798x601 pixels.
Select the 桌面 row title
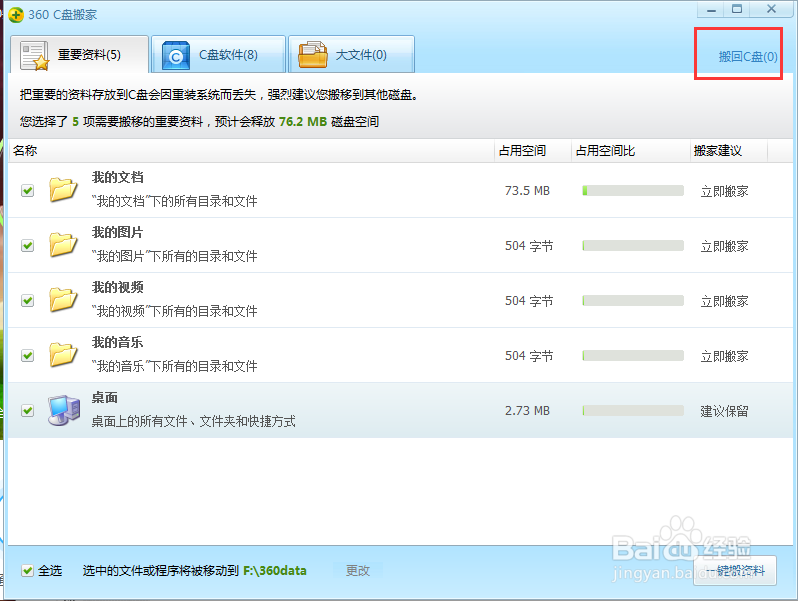pyautogui.click(x=105, y=397)
